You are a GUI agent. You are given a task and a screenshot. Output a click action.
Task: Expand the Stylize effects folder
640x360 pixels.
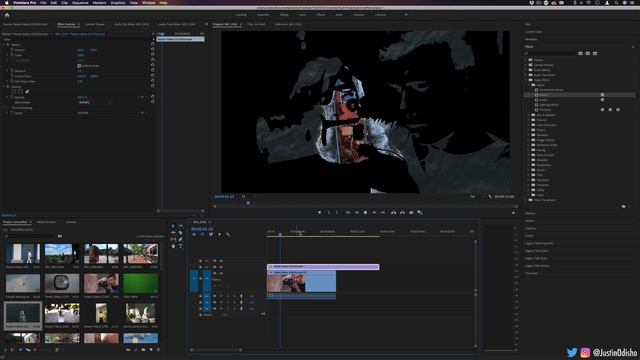529,170
